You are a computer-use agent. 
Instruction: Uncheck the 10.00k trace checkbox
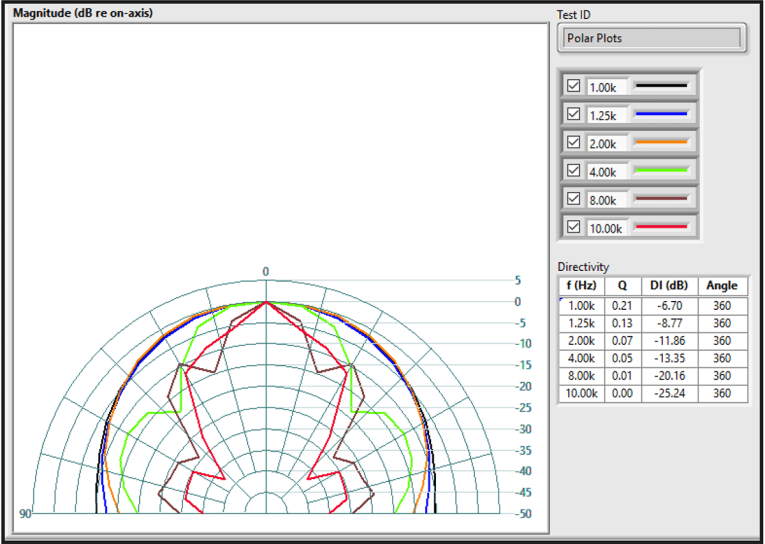pyautogui.click(x=574, y=227)
